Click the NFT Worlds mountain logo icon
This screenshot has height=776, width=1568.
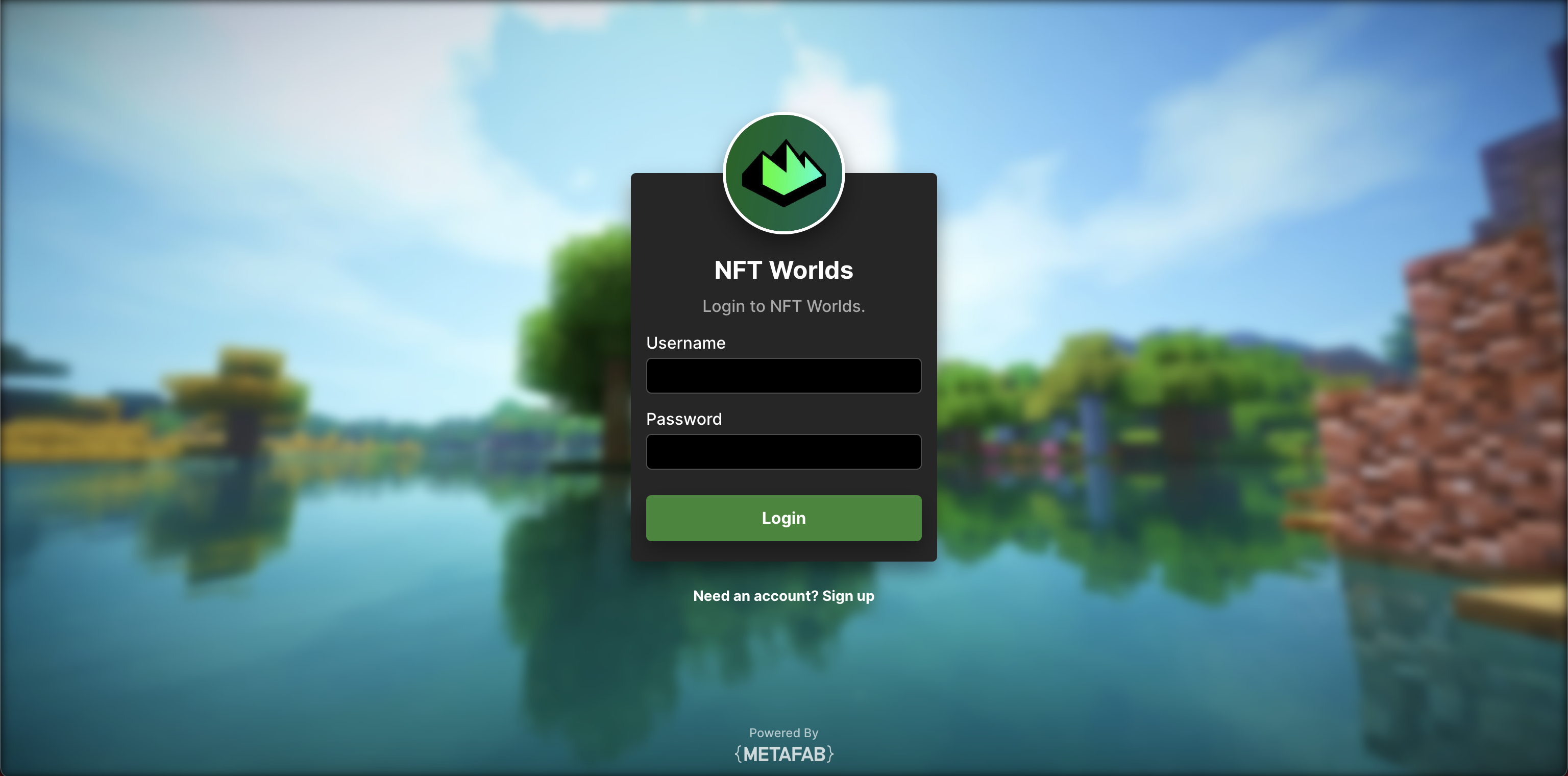pyautogui.click(x=783, y=174)
